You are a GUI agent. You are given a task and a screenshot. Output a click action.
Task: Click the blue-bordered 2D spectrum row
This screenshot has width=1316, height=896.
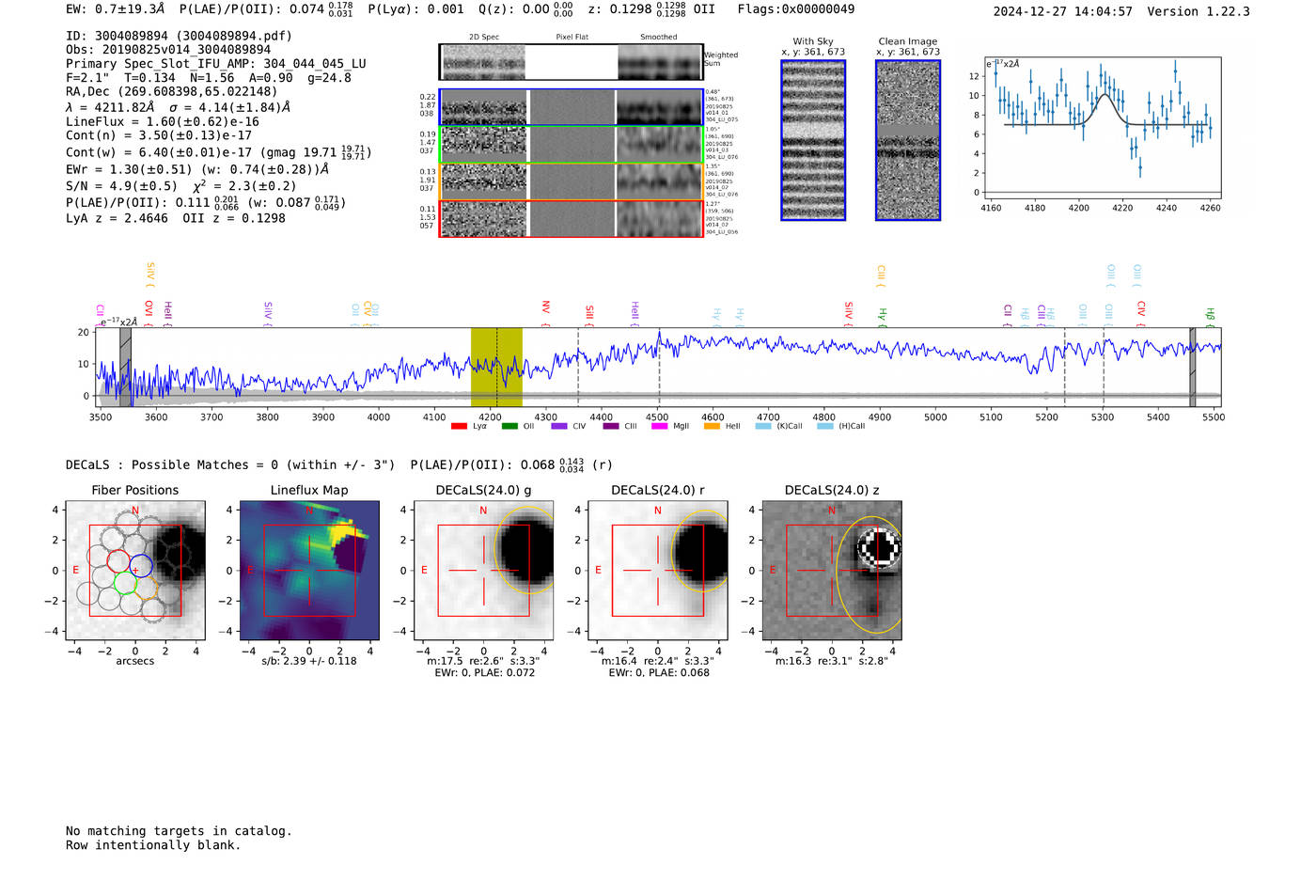tap(571, 107)
